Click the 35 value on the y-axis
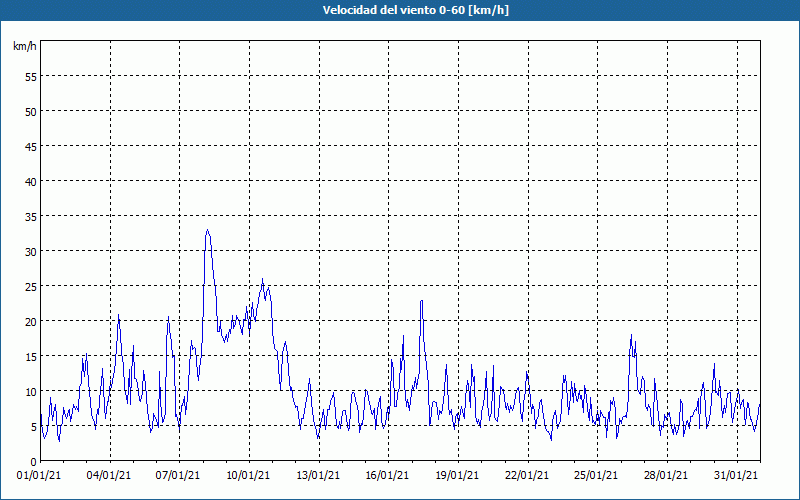800x500 pixels. (x=31, y=216)
